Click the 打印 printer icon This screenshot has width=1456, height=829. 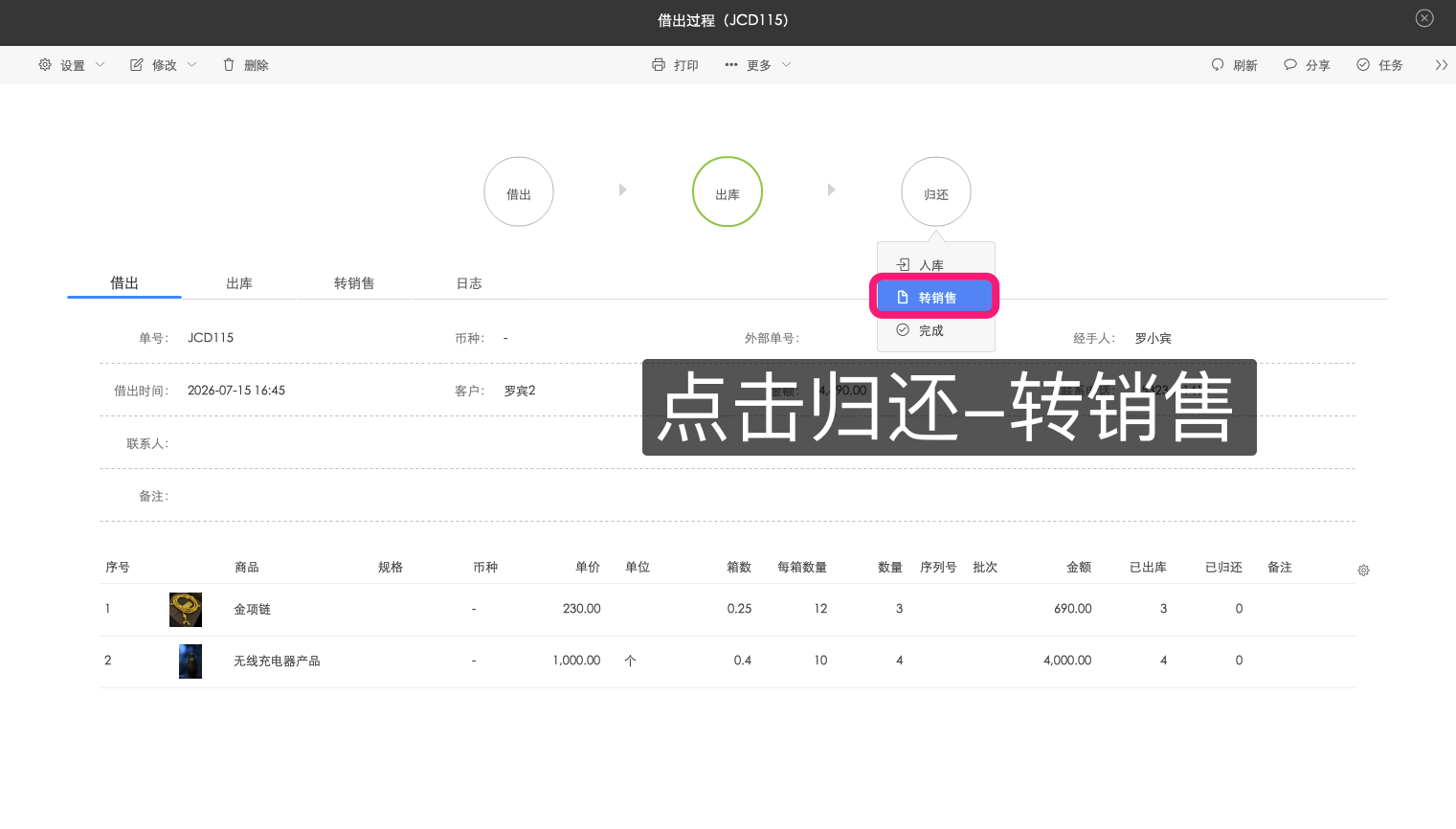(x=659, y=65)
